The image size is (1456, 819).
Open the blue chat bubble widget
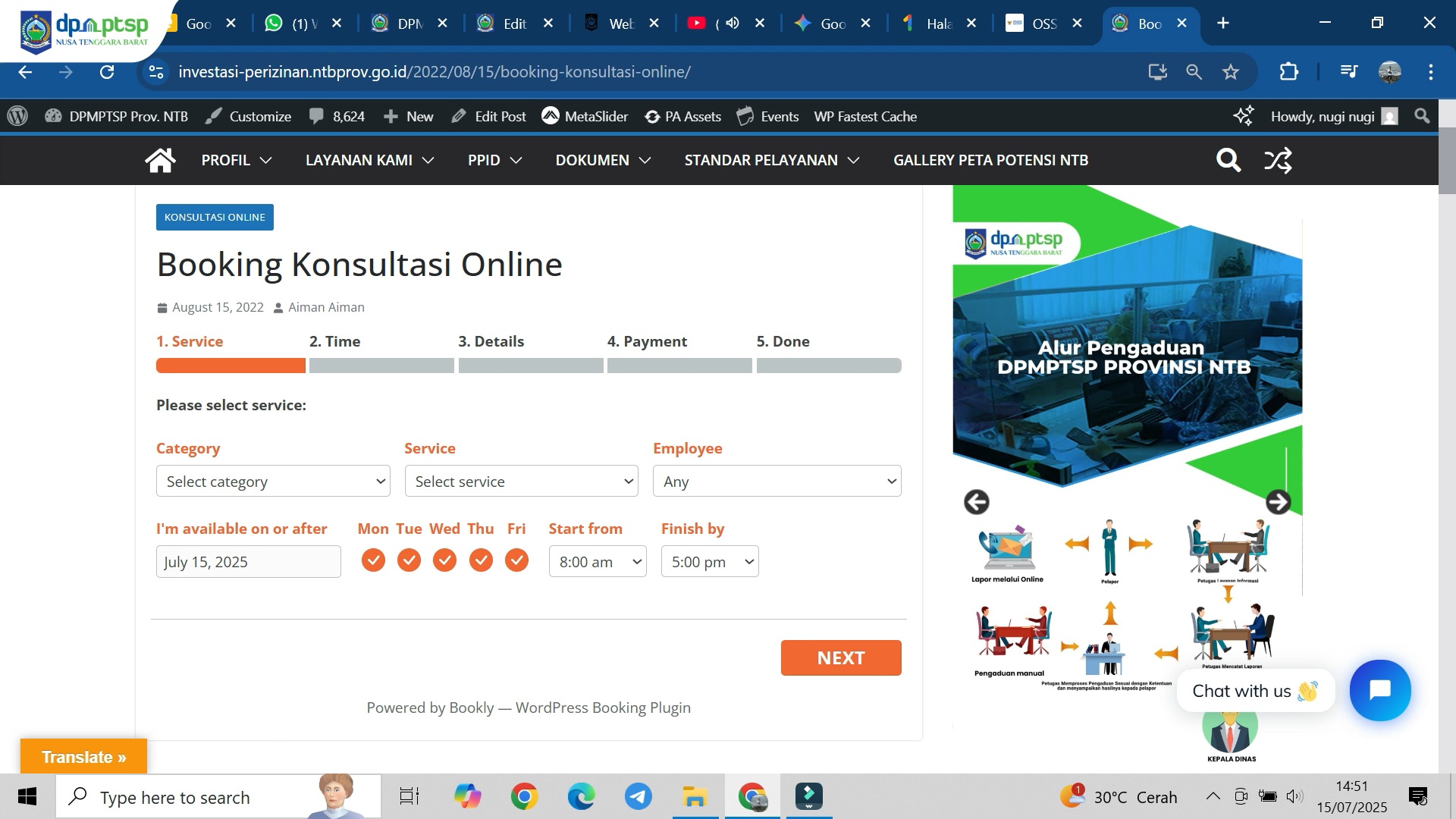1379,690
